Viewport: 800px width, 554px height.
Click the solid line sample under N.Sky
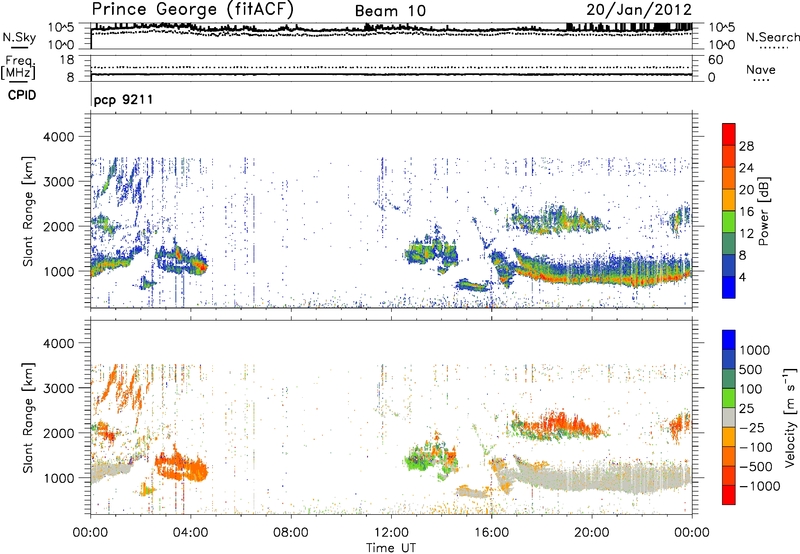pyautogui.click(x=19, y=47)
